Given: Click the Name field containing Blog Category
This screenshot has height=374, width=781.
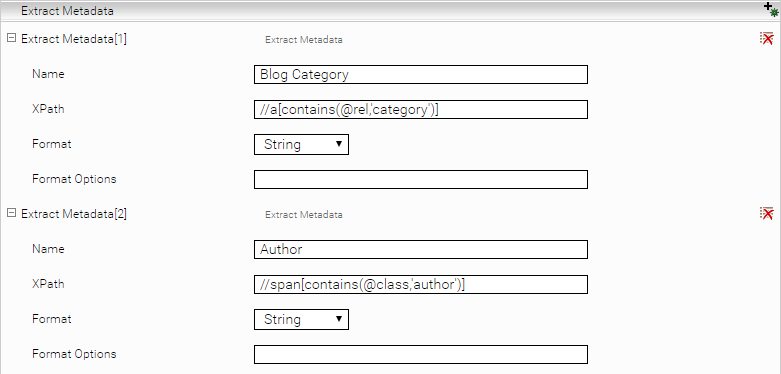Looking at the screenshot, I should coord(421,74).
